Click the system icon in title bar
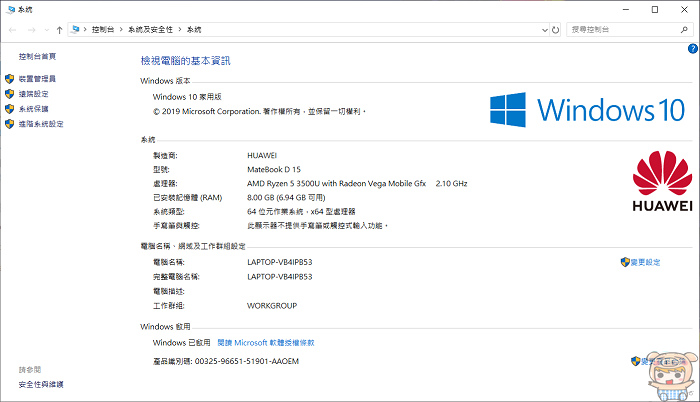The width and height of the screenshot is (700, 402). [x=11, y=9]
